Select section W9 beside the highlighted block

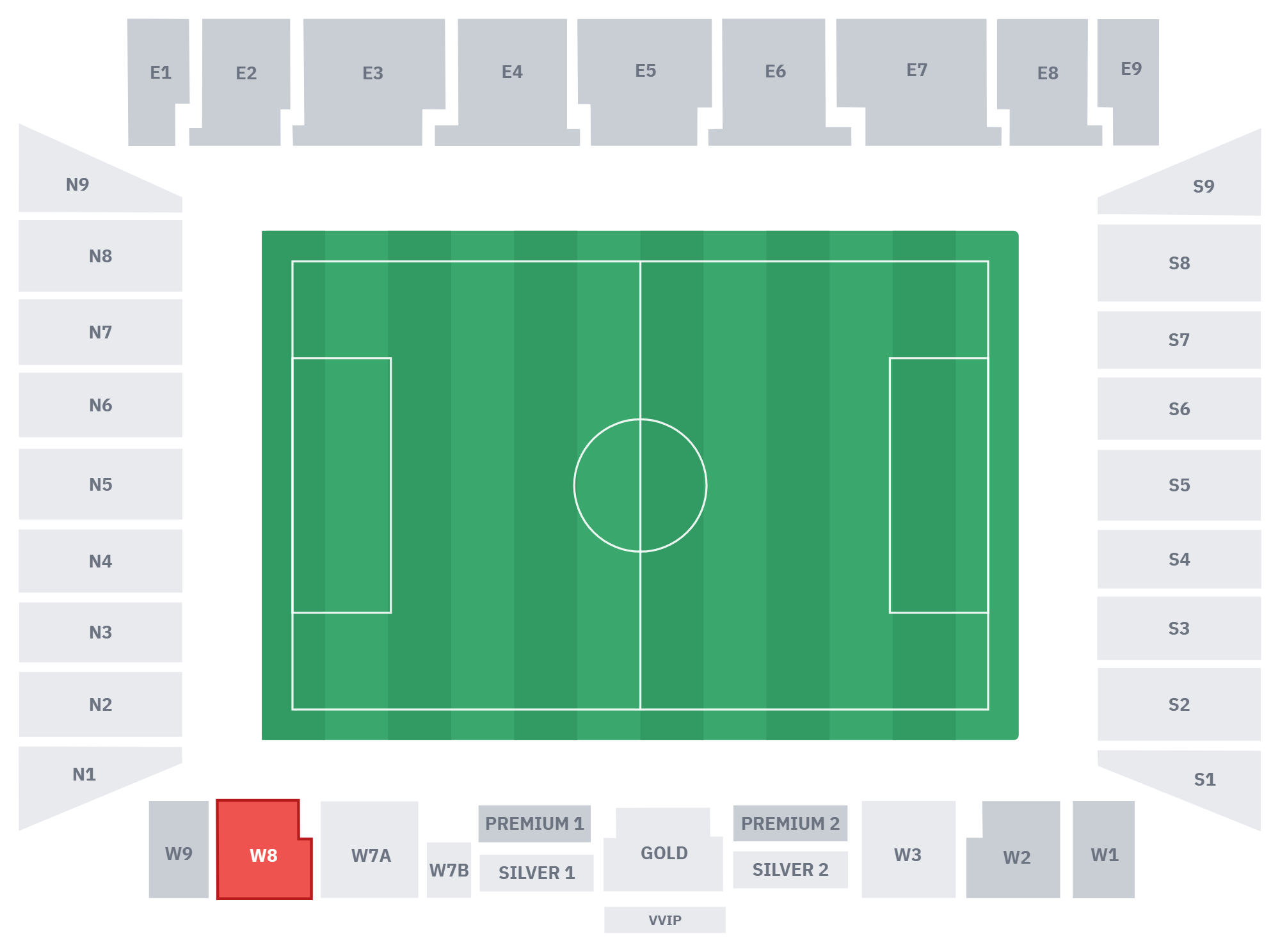point(179,850)
